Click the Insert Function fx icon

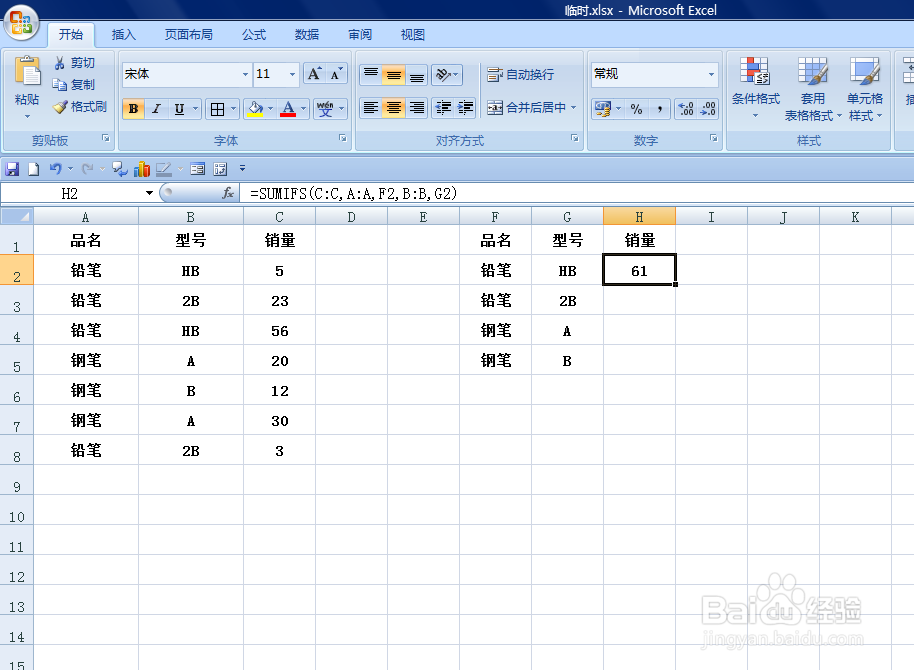[x=227, y=193]
